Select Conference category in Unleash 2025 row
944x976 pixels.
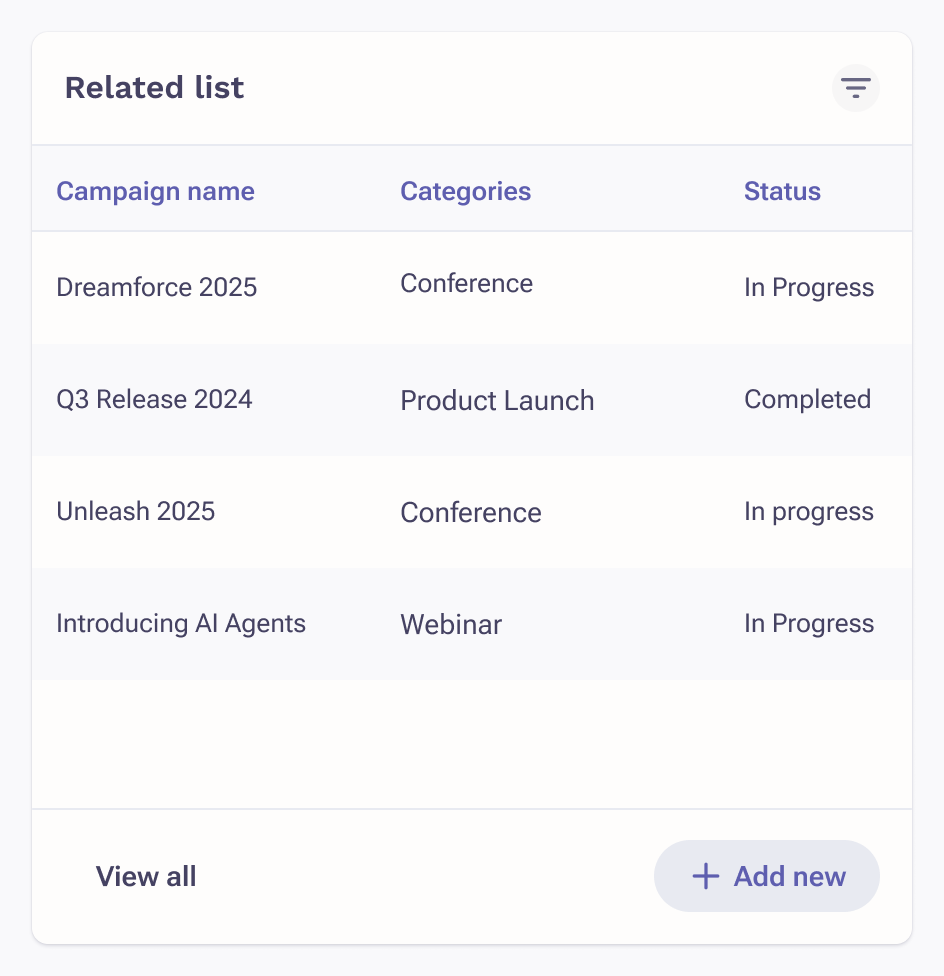[471, 512]
